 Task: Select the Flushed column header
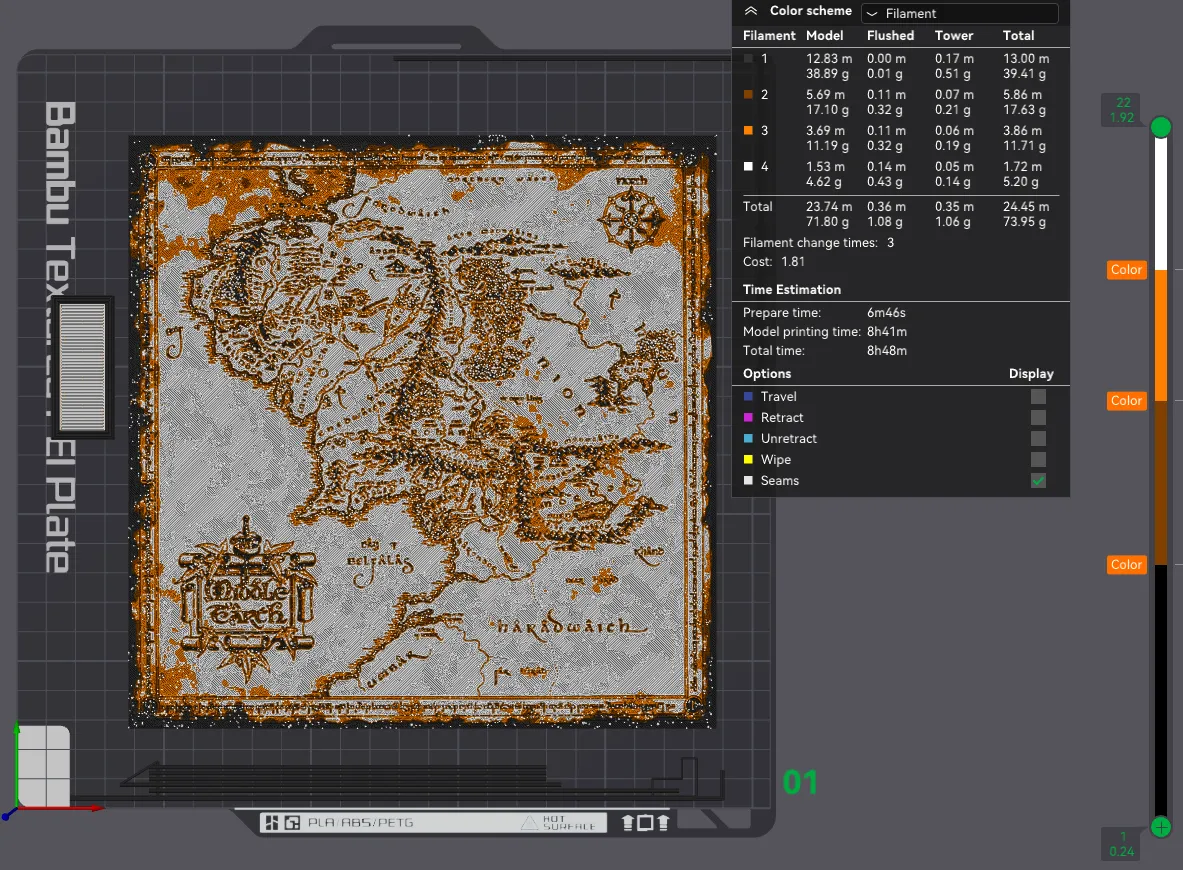click(890, 36)
